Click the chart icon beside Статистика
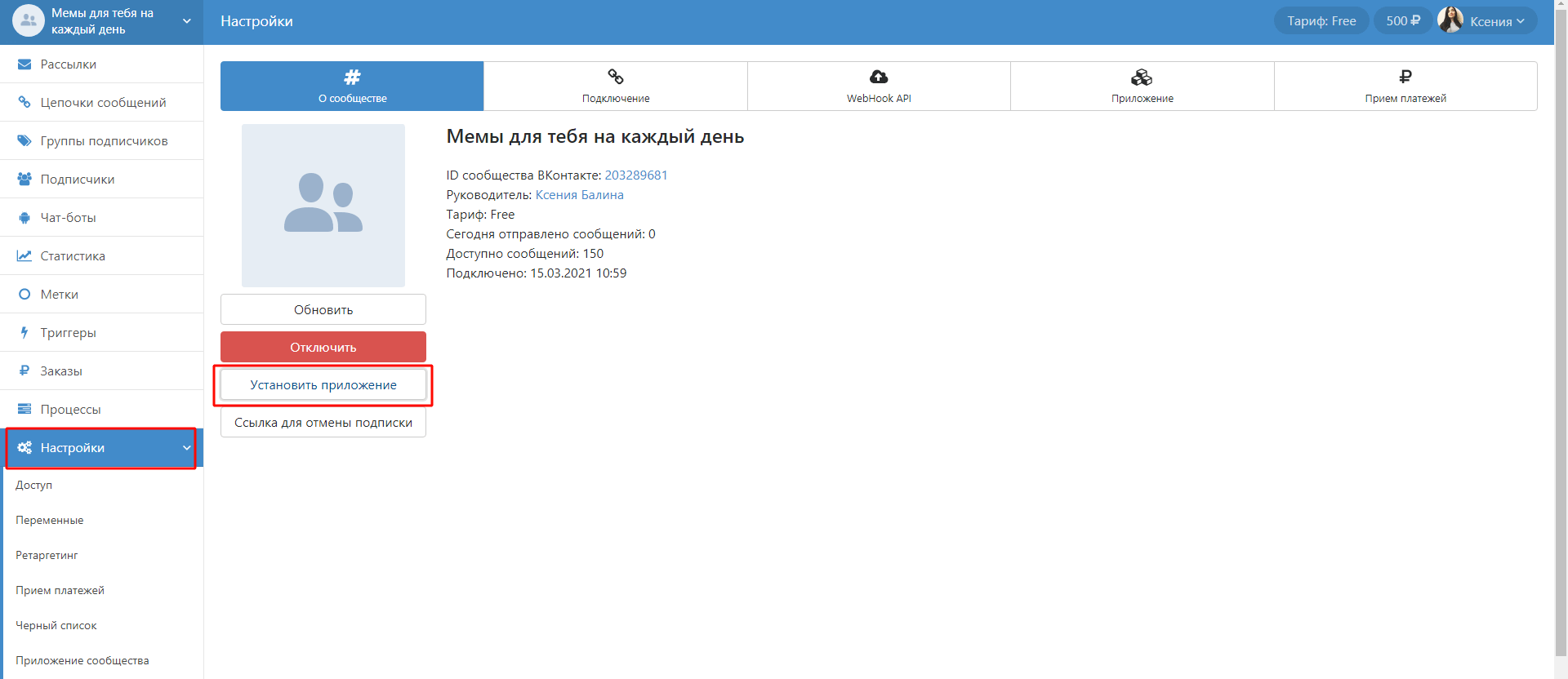1568x679 pixels. tap(24, 256)
